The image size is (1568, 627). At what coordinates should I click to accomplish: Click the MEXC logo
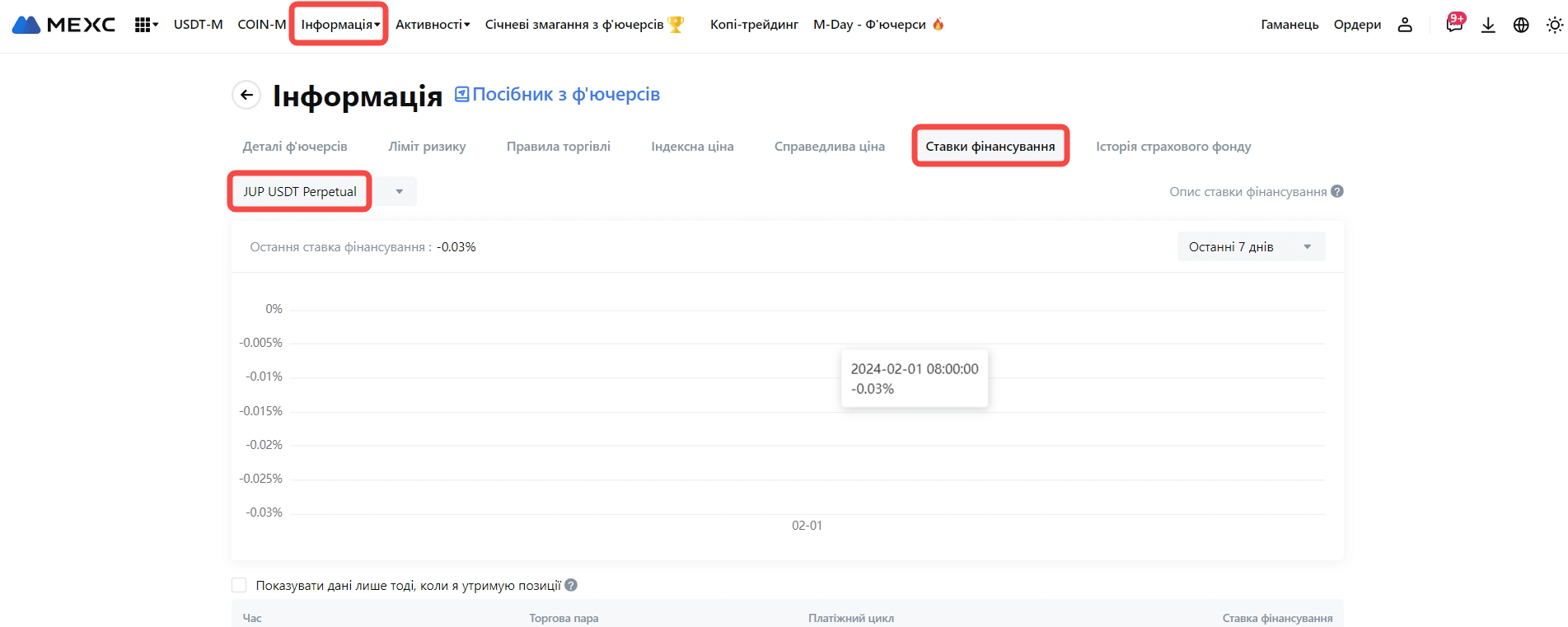[63, 25]
